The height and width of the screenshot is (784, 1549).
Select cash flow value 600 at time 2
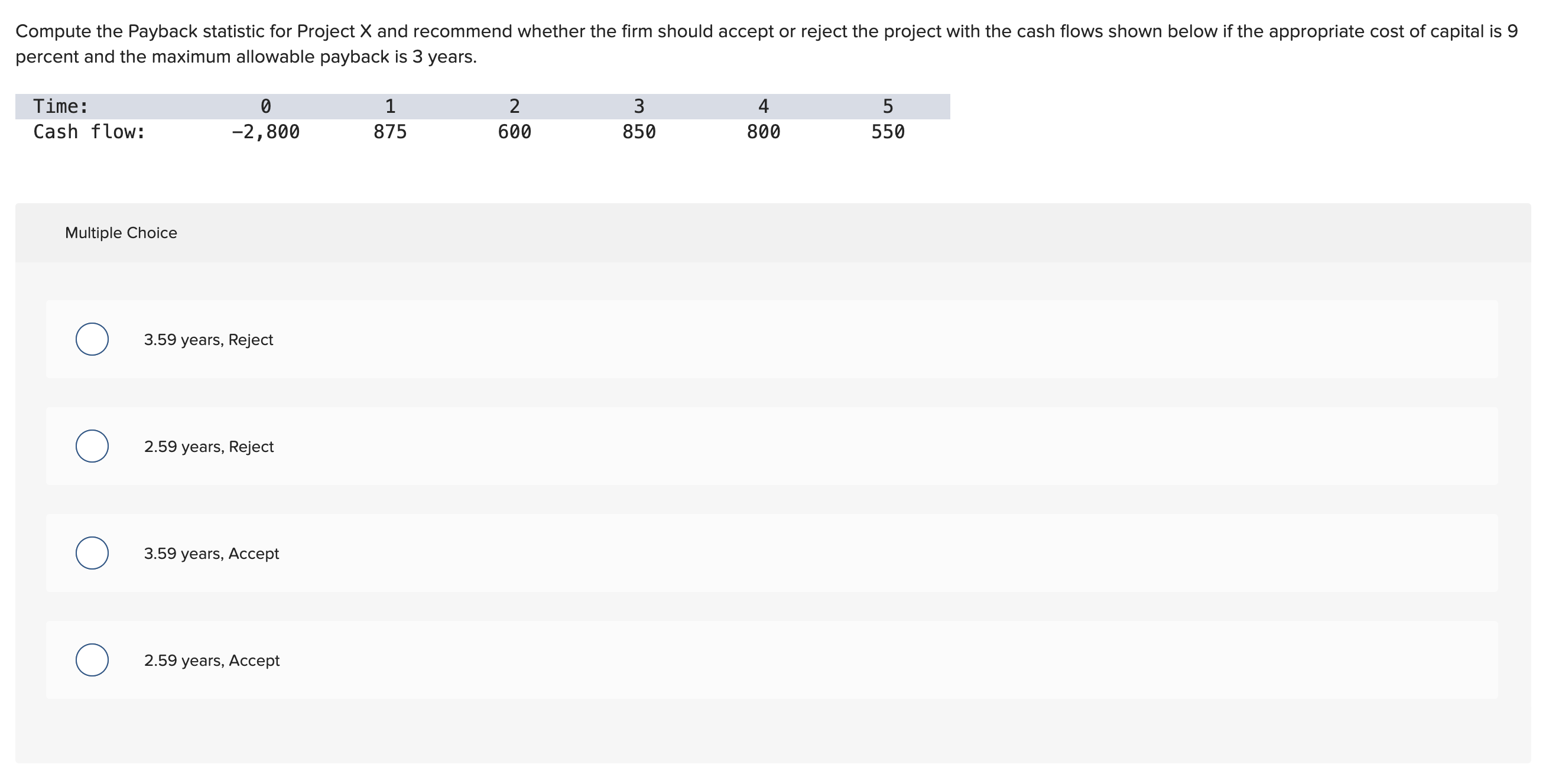click(x=514, y=132)
